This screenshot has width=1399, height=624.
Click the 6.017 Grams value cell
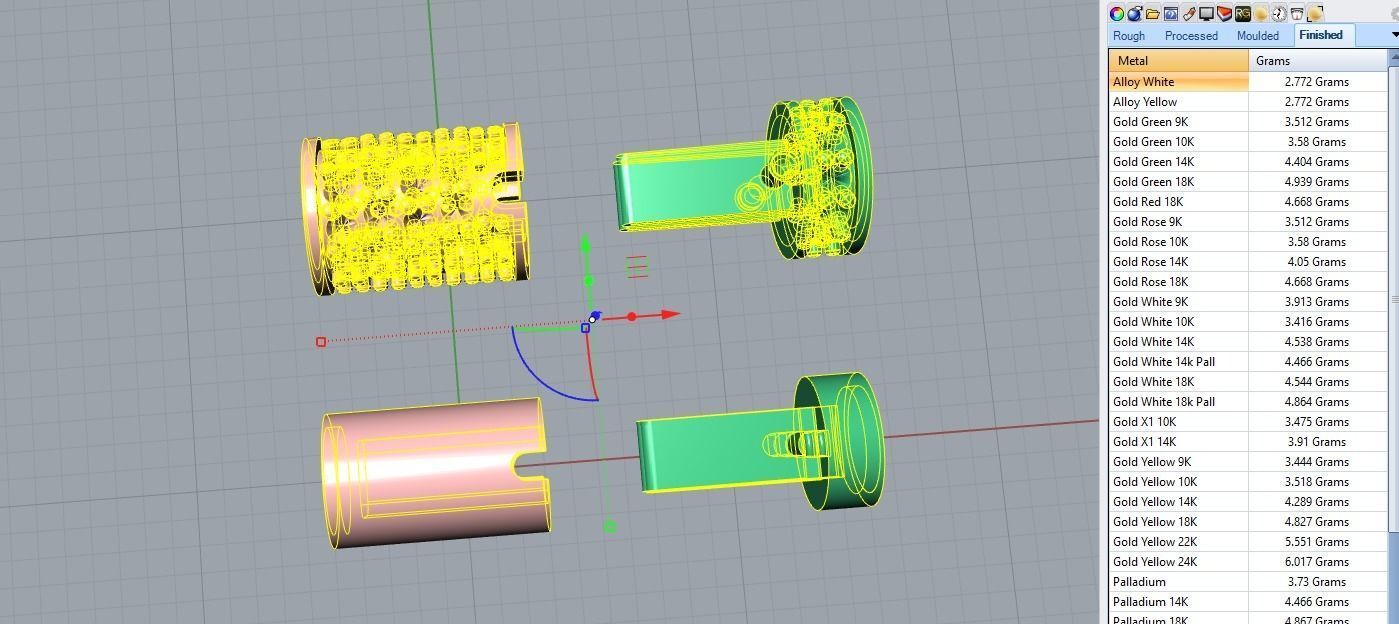point(1318,562)
